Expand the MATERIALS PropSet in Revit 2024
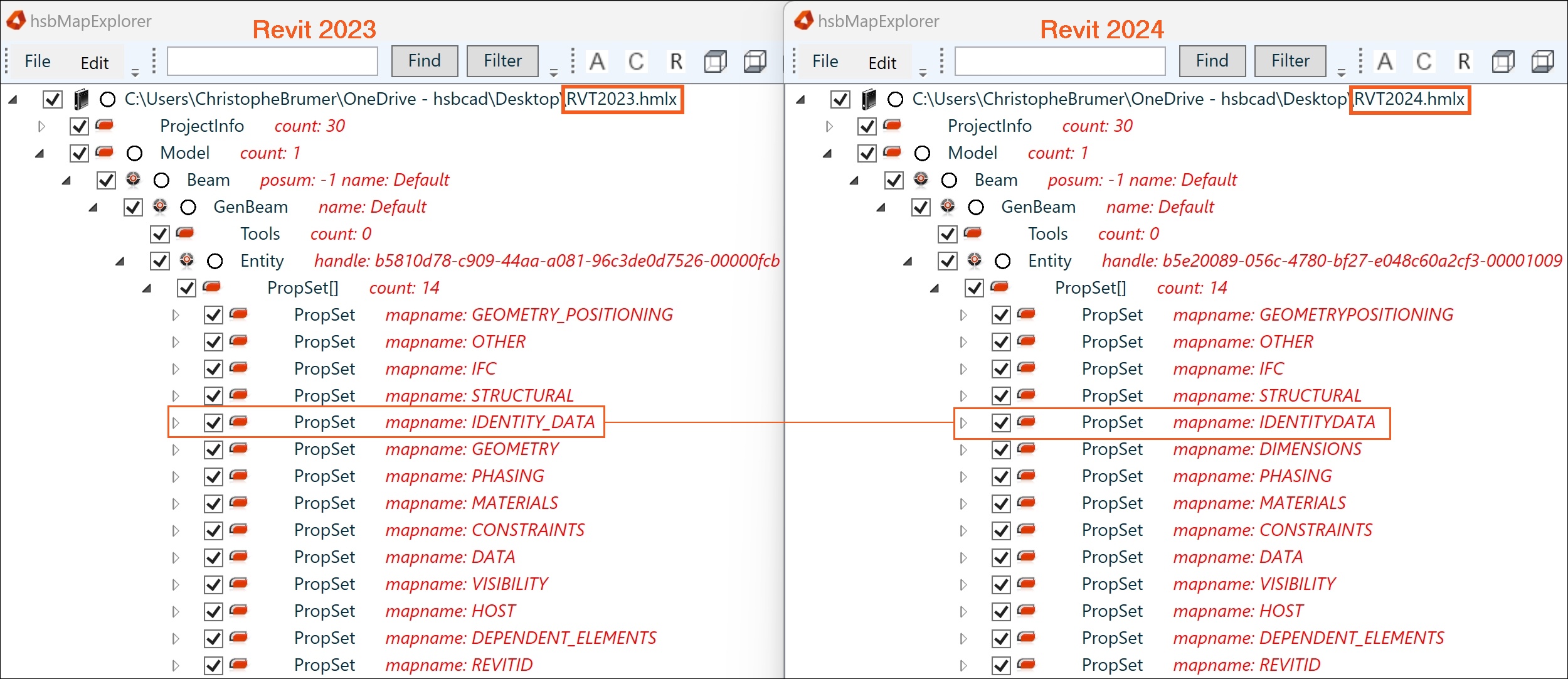This screenshot has width=1568, height=679. click(x=963, y=503)
